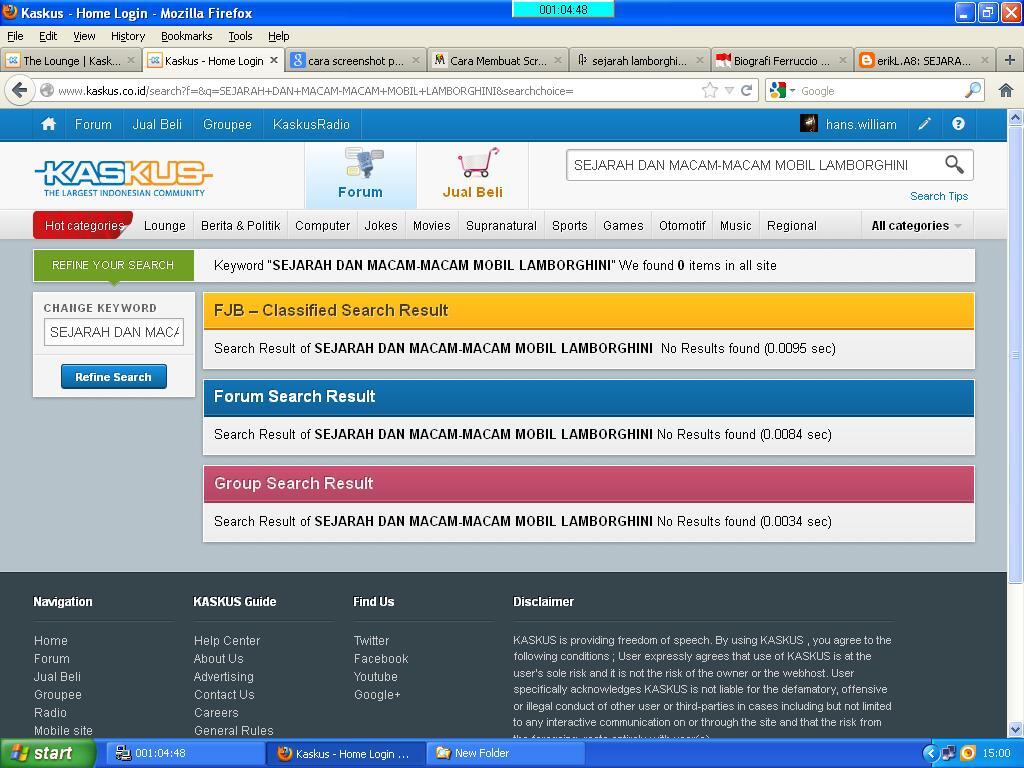Open Help Center footer link
Image resolution: width=1024 pixels, height=768 pixels.
[x=227, y=641]
